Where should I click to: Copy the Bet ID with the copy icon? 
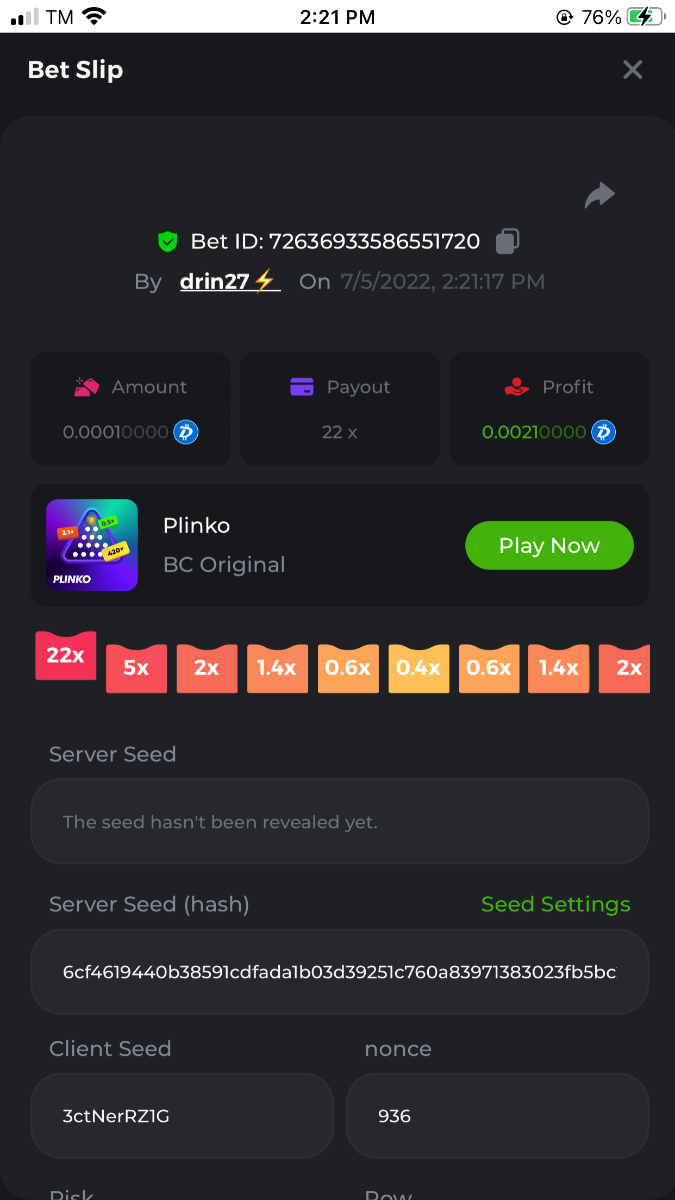(x=508, y=241)
